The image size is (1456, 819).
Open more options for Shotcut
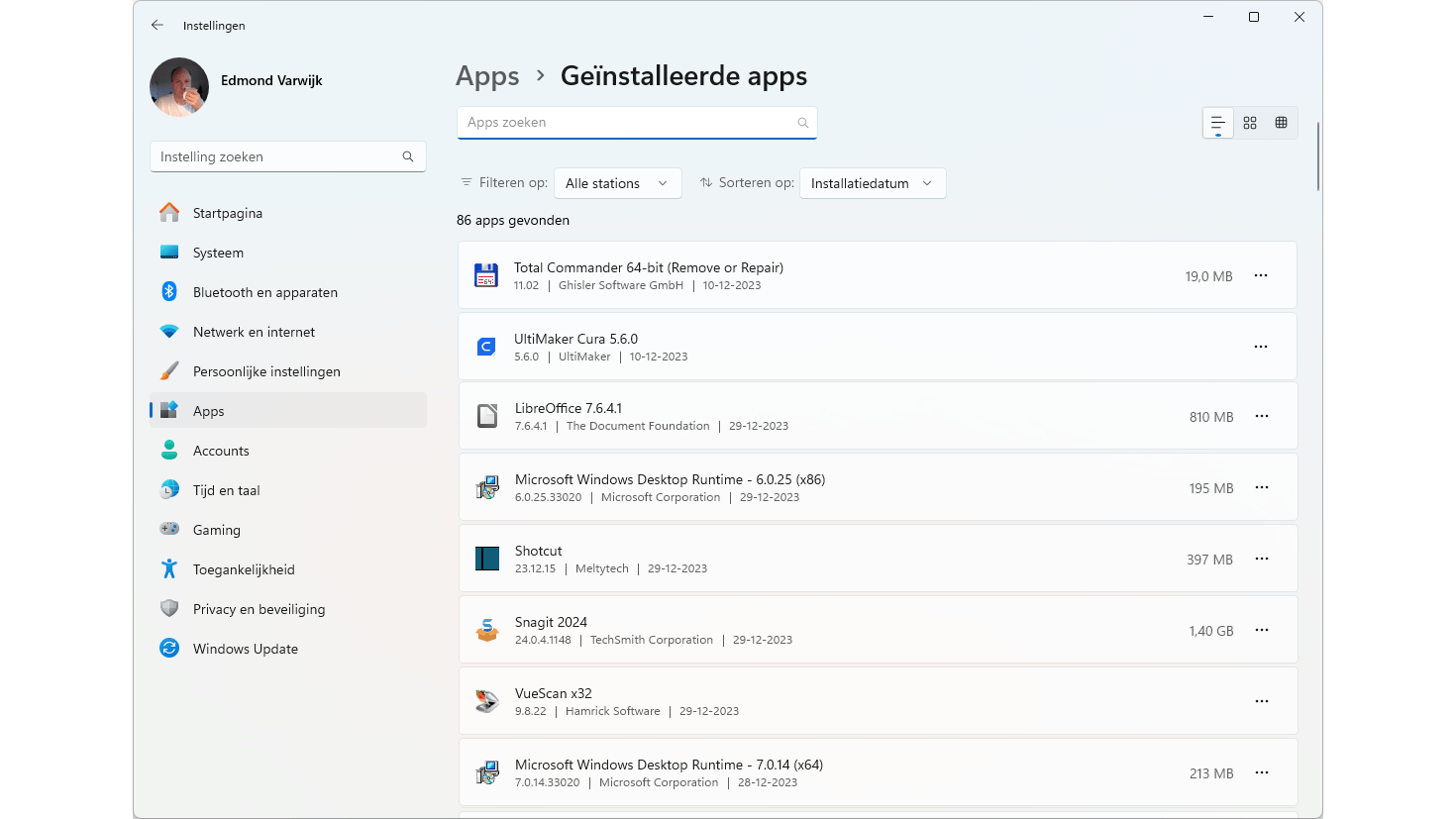[1262, 560]
